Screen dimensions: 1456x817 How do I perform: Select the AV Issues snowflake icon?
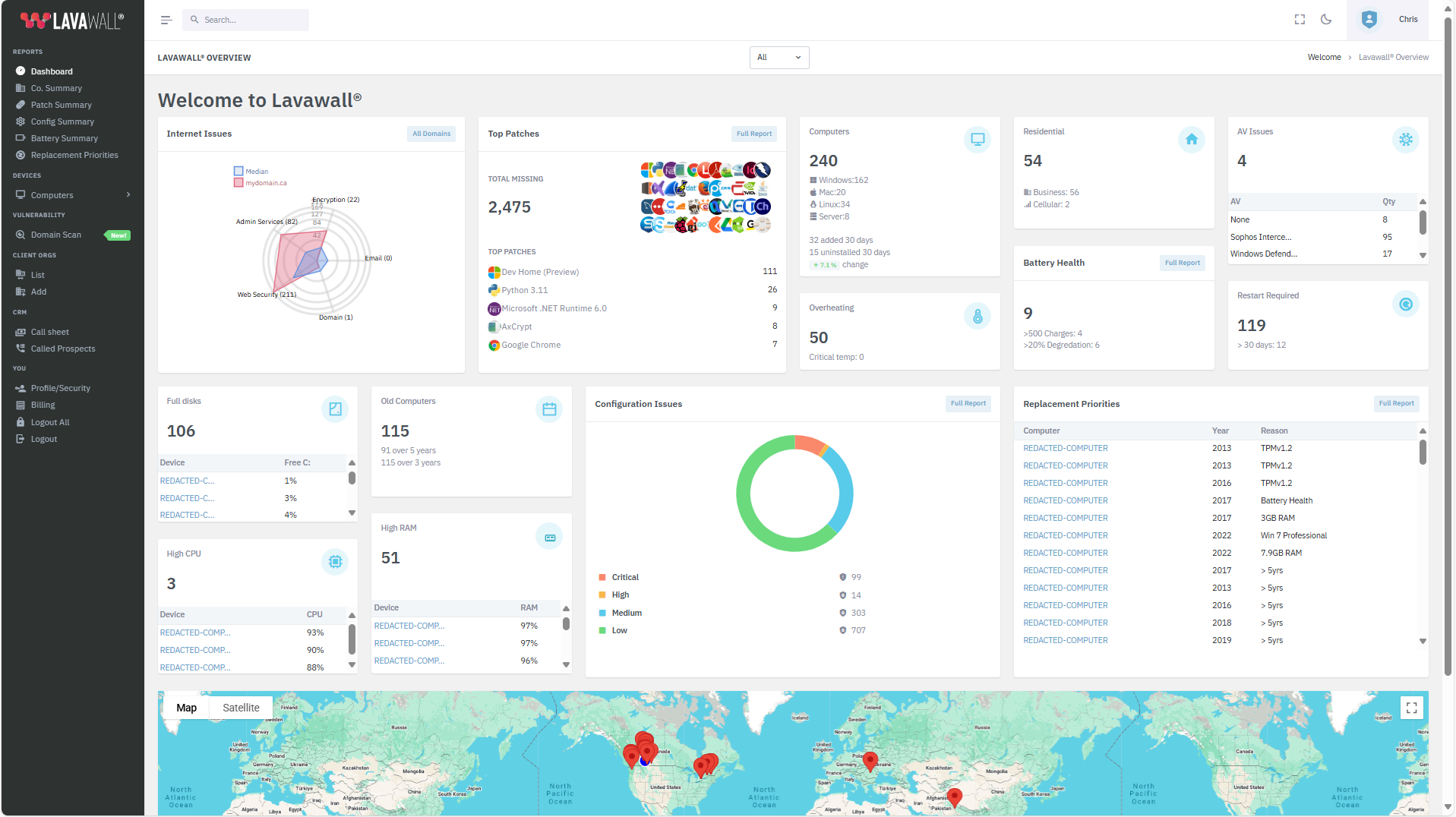coord(1406,140)
